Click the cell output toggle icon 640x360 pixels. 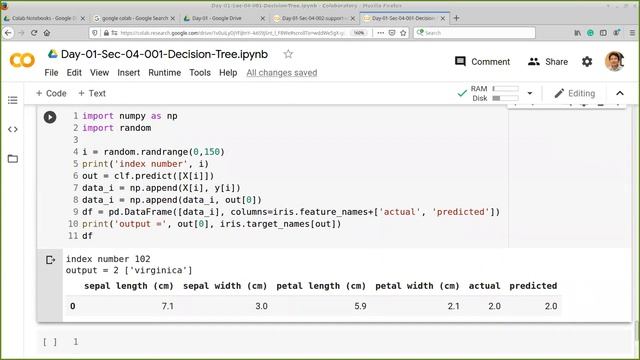(50, 260)
